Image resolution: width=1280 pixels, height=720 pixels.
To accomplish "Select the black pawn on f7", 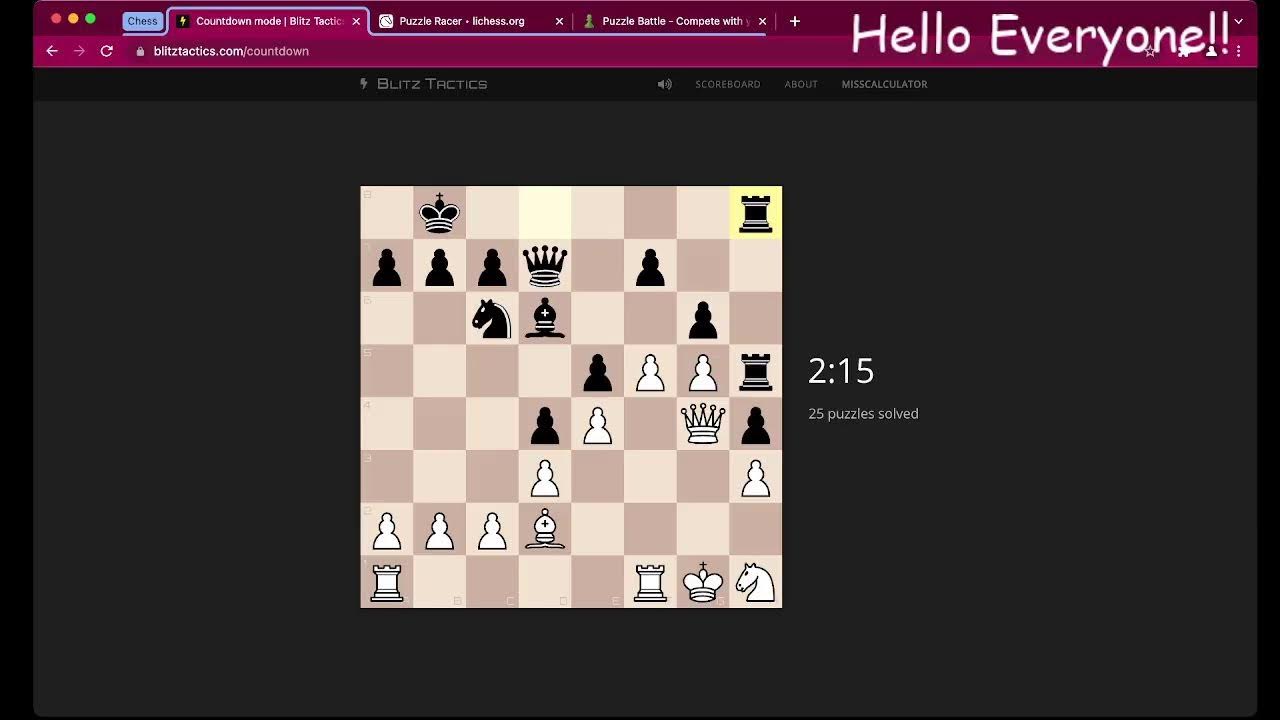I will pos(650,266).
